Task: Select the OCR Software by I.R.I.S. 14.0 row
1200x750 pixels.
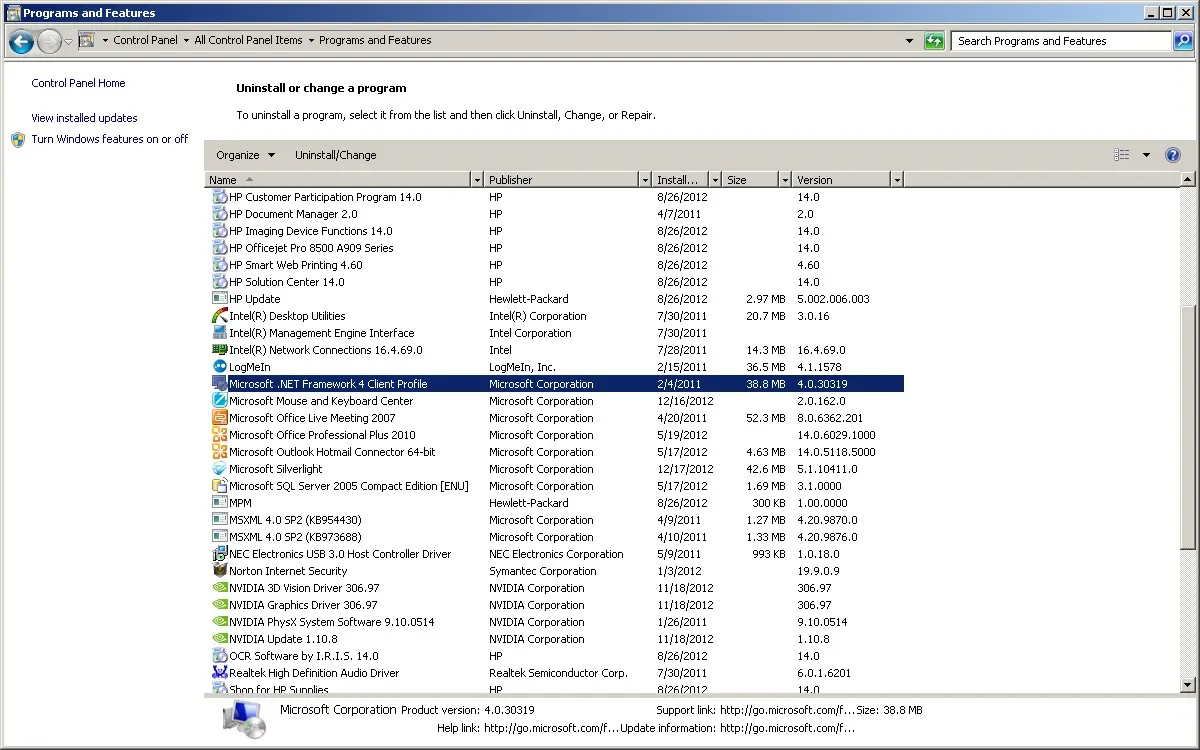Action: [x=556, y=656]
